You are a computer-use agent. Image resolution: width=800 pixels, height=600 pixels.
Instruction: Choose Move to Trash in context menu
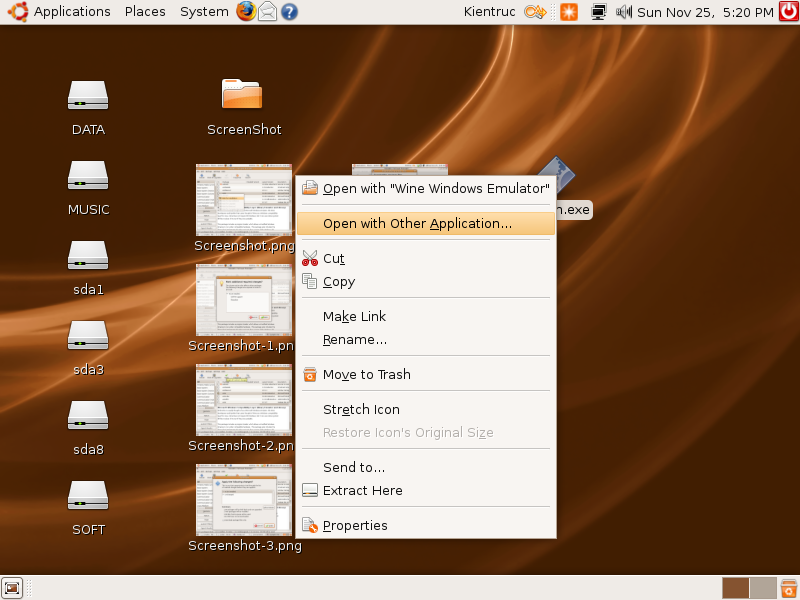pos(366,375)
